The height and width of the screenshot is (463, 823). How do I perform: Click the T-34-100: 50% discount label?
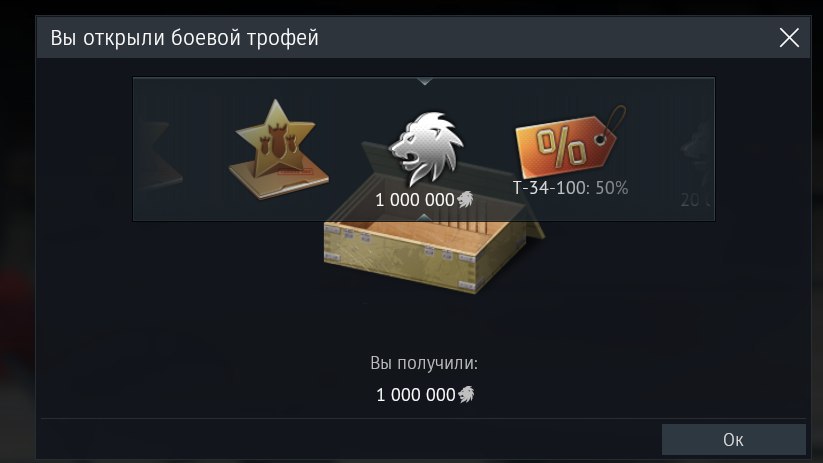pos(570,188)
